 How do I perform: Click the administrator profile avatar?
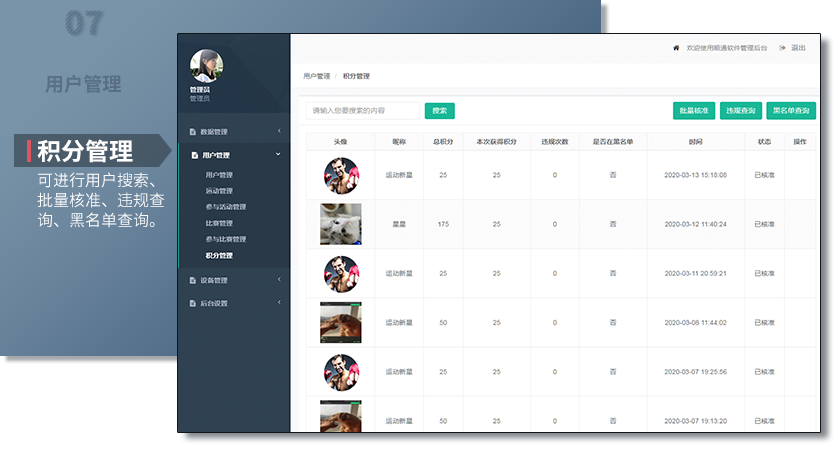coord(206,66)
